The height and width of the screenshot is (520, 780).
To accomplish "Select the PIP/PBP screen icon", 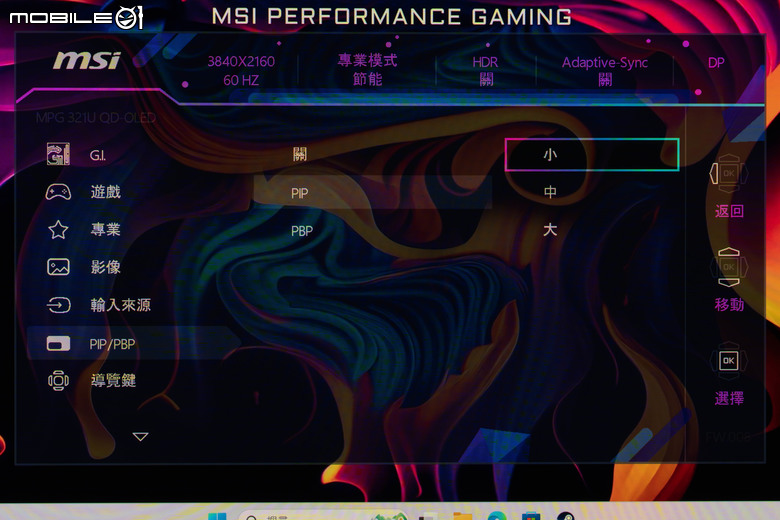I will click(x=58, y=343).
